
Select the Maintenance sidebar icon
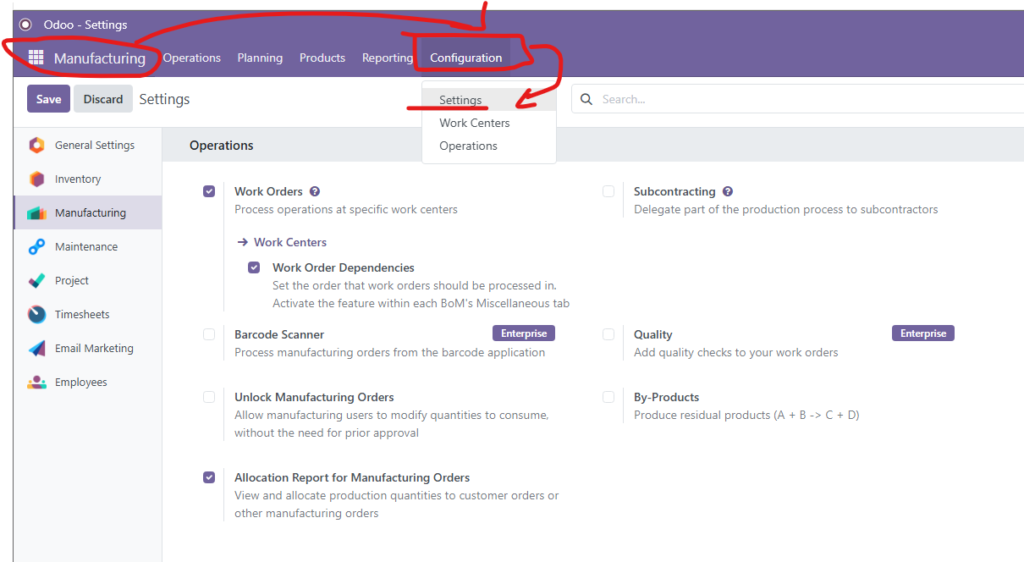[37, 247]
